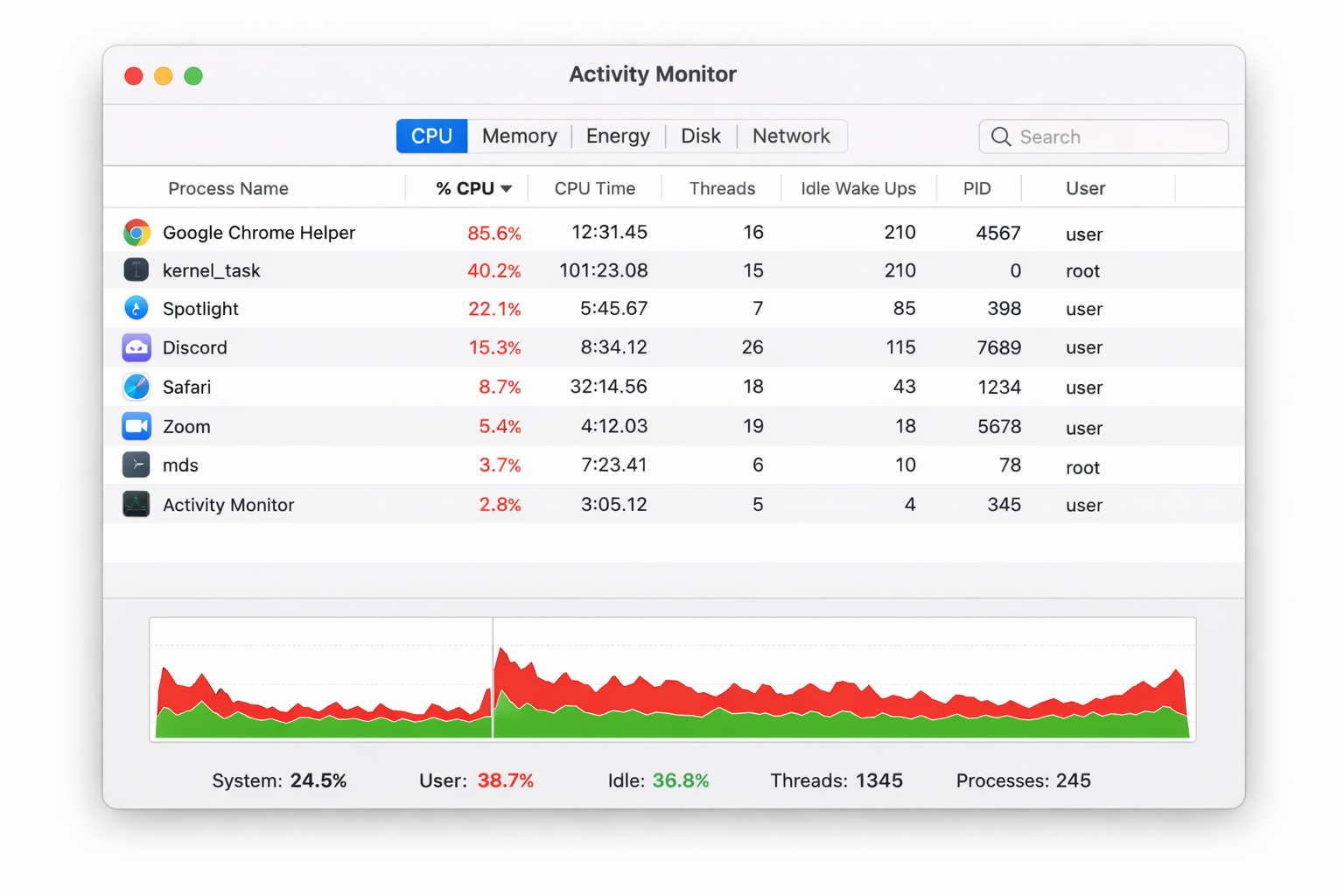Click the User 38.7% statistic

pyautogui.click(x=476, y=780)
